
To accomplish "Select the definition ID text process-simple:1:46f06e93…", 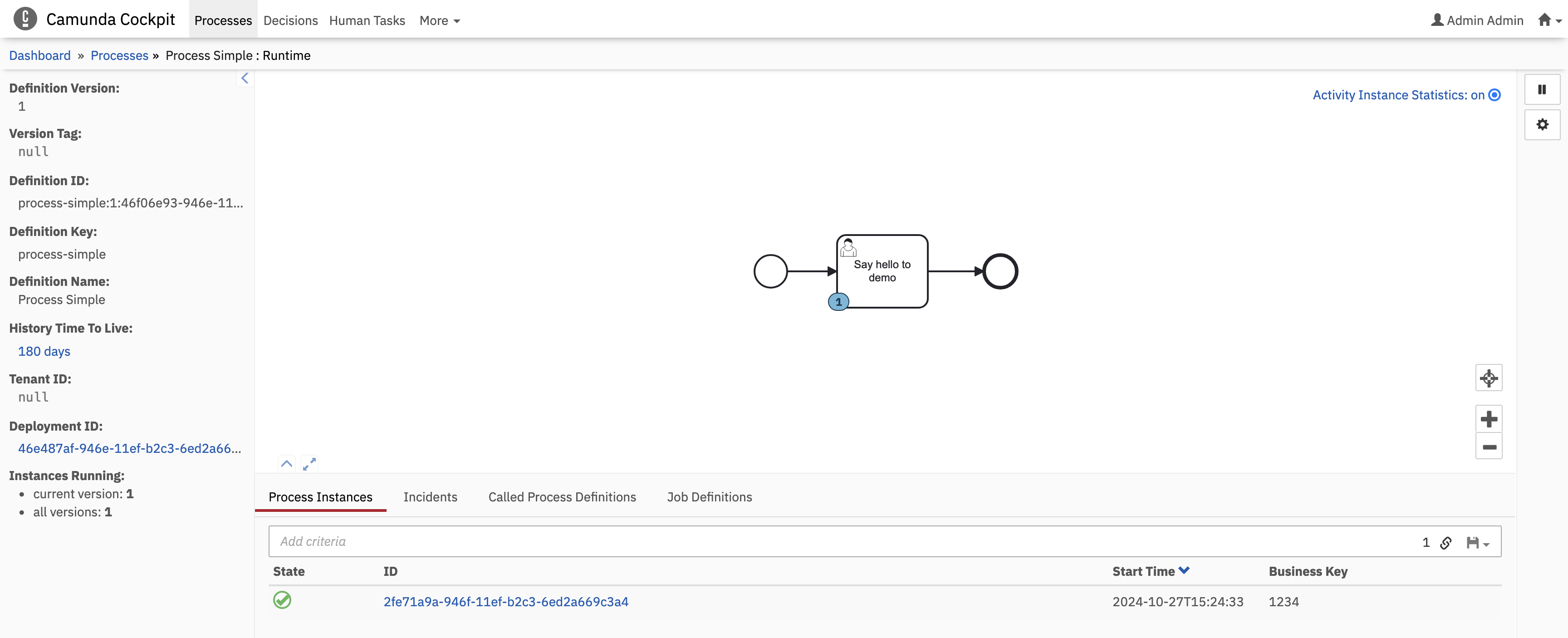I will coord(130,203).
